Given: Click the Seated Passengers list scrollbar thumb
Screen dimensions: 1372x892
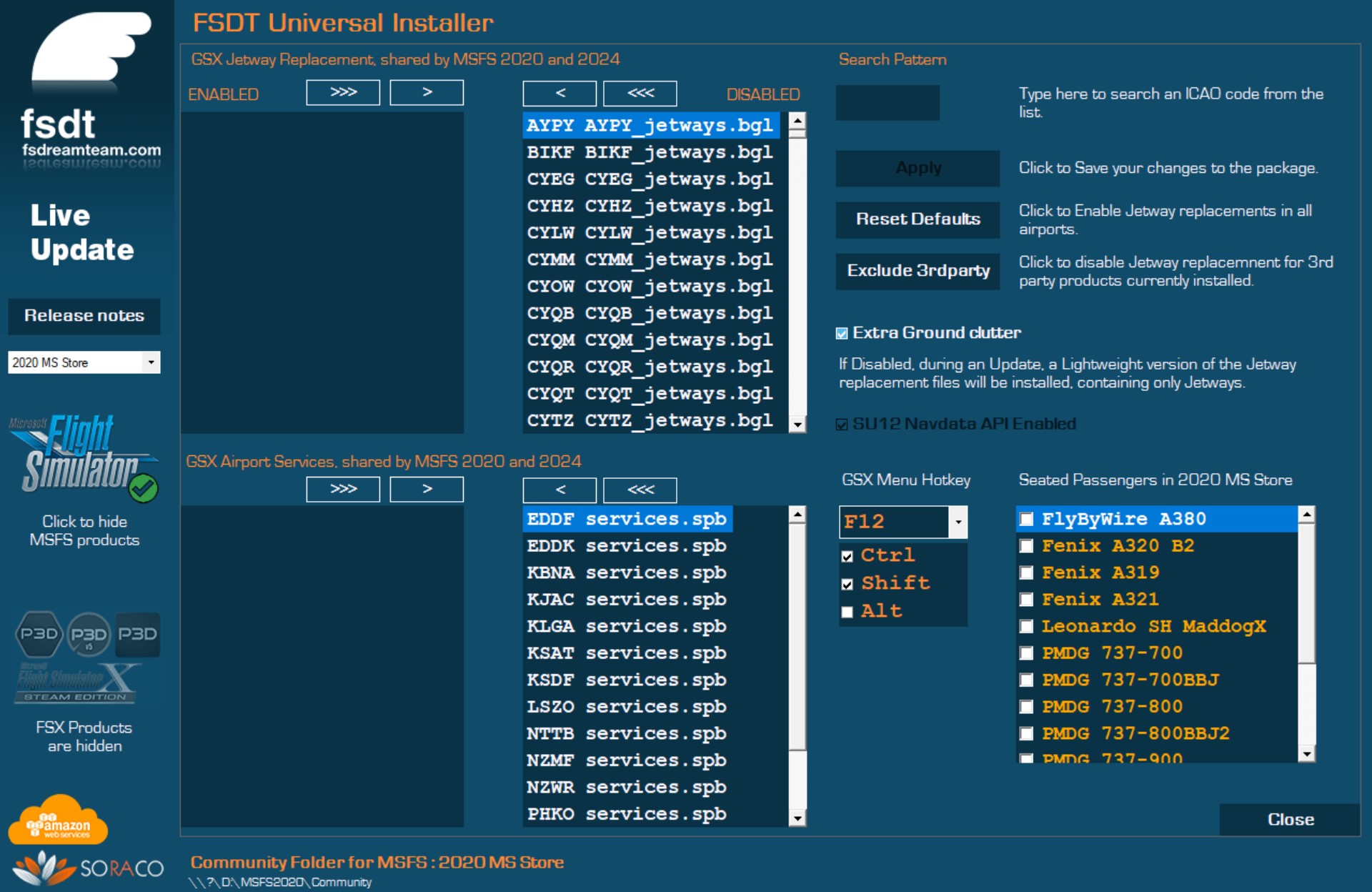Looking at the screenshot, I should tap(1306, 593).
